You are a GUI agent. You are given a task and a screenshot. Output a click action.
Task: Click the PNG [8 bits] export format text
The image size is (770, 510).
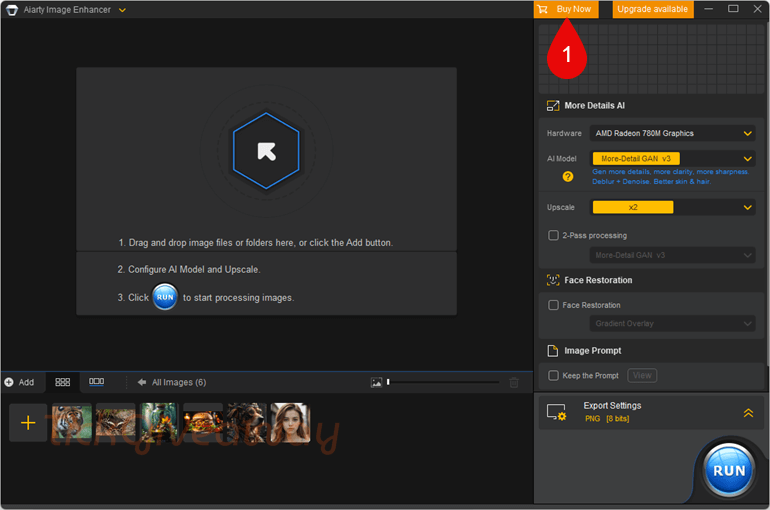[607, 419]
